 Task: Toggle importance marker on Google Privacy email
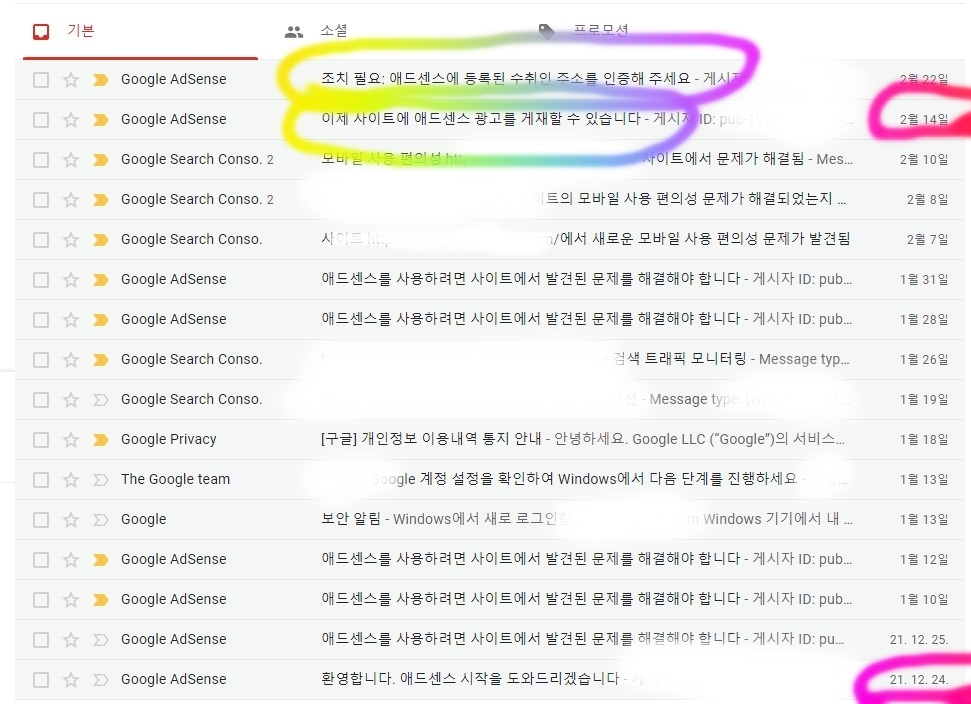point(100,440)
